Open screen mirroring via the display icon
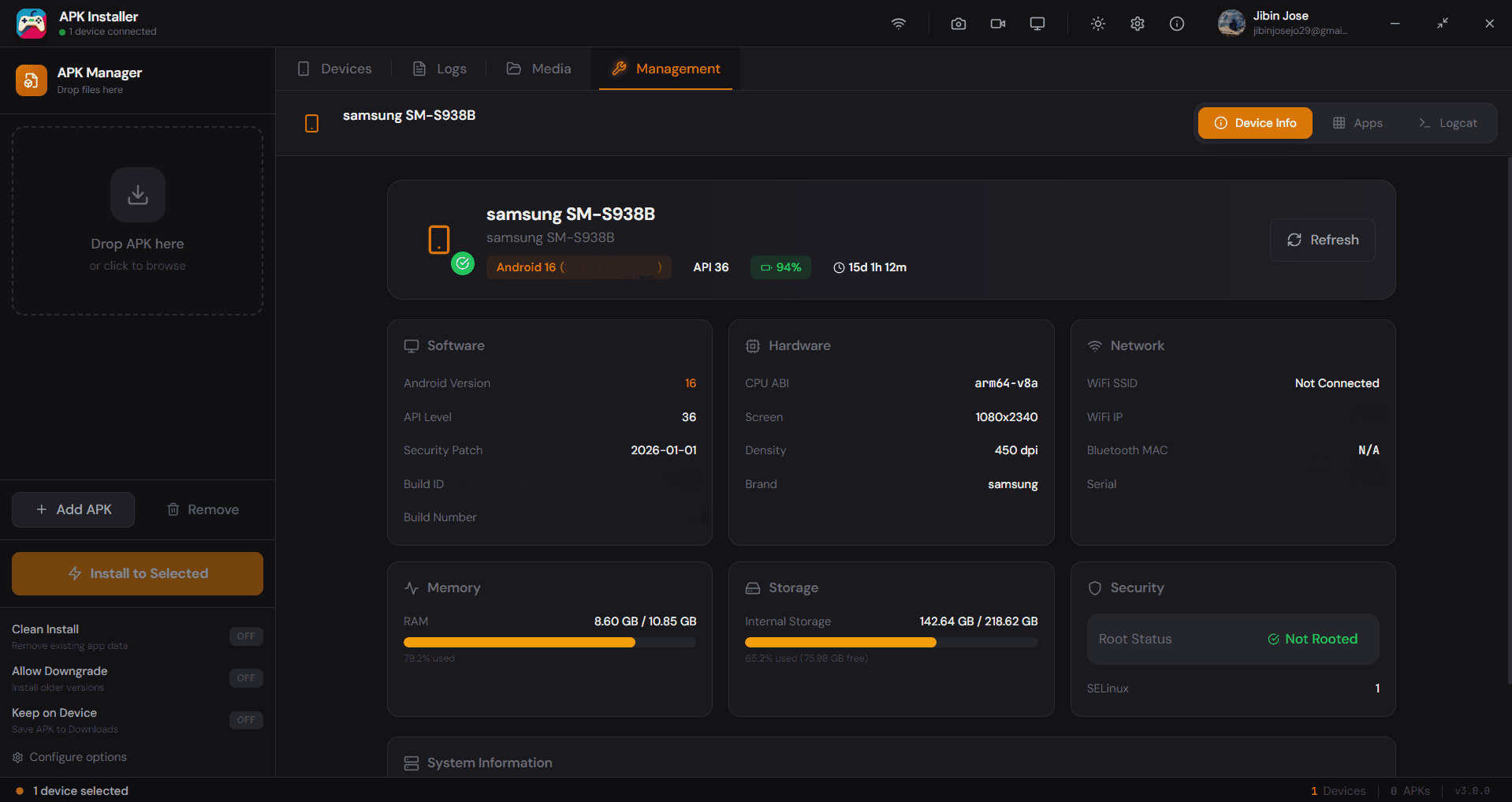Viewport: 1512px width, 802px height. click(1037, 24)
